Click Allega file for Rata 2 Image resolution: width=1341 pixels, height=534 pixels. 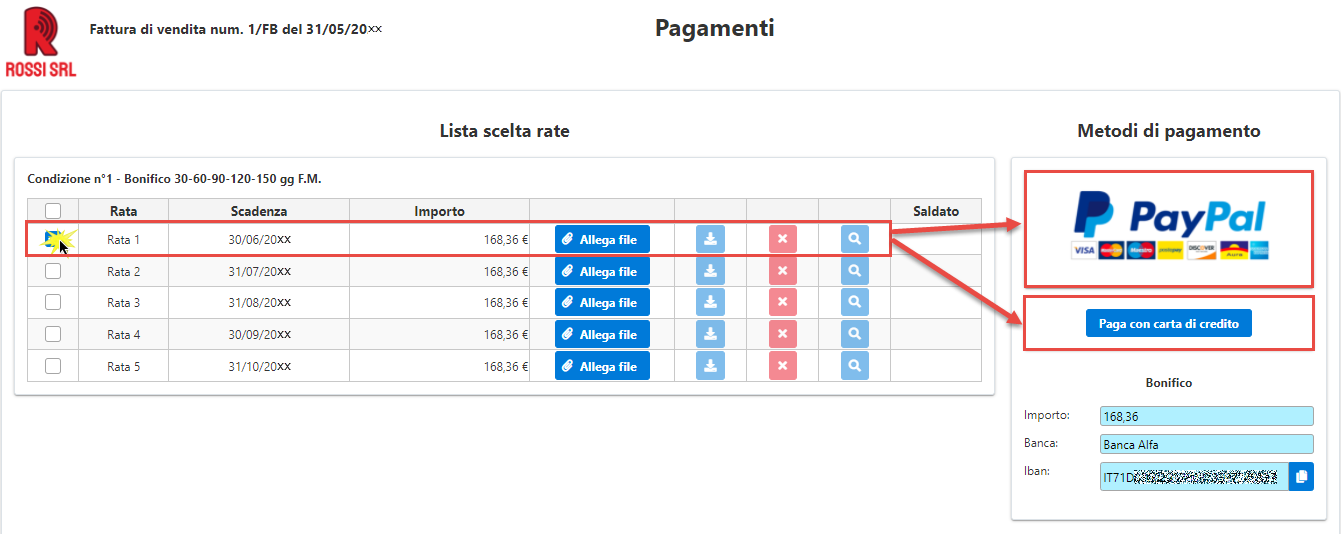(x=602, y=271)
